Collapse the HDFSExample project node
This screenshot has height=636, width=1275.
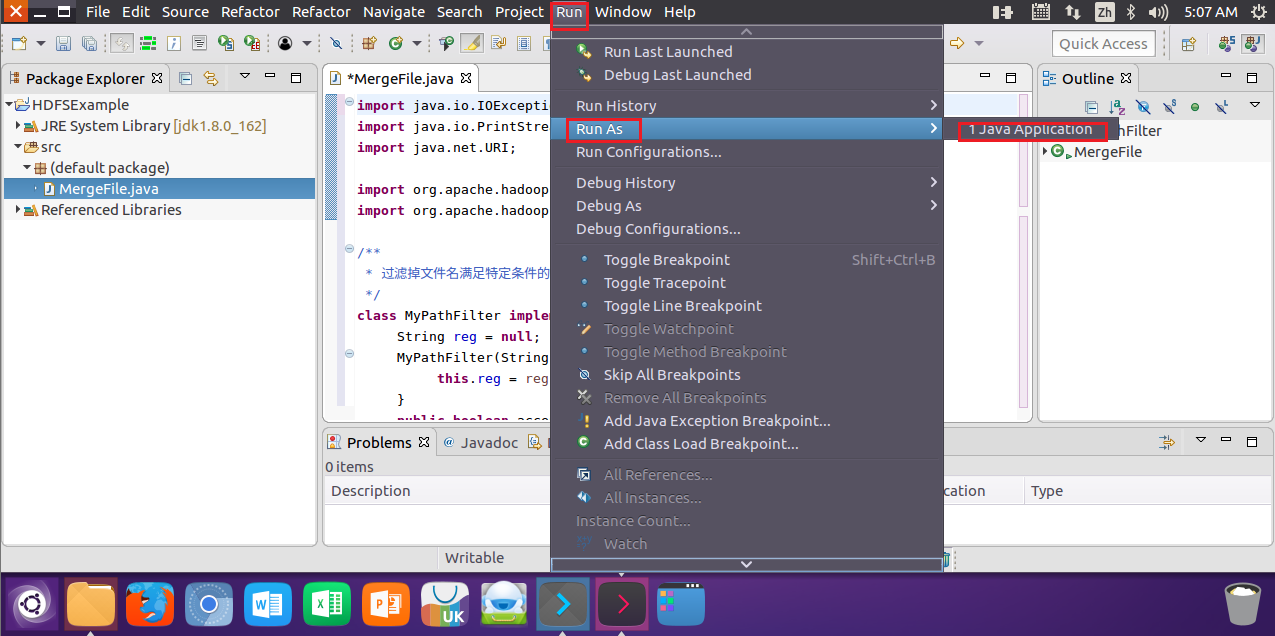coord(9,105)
